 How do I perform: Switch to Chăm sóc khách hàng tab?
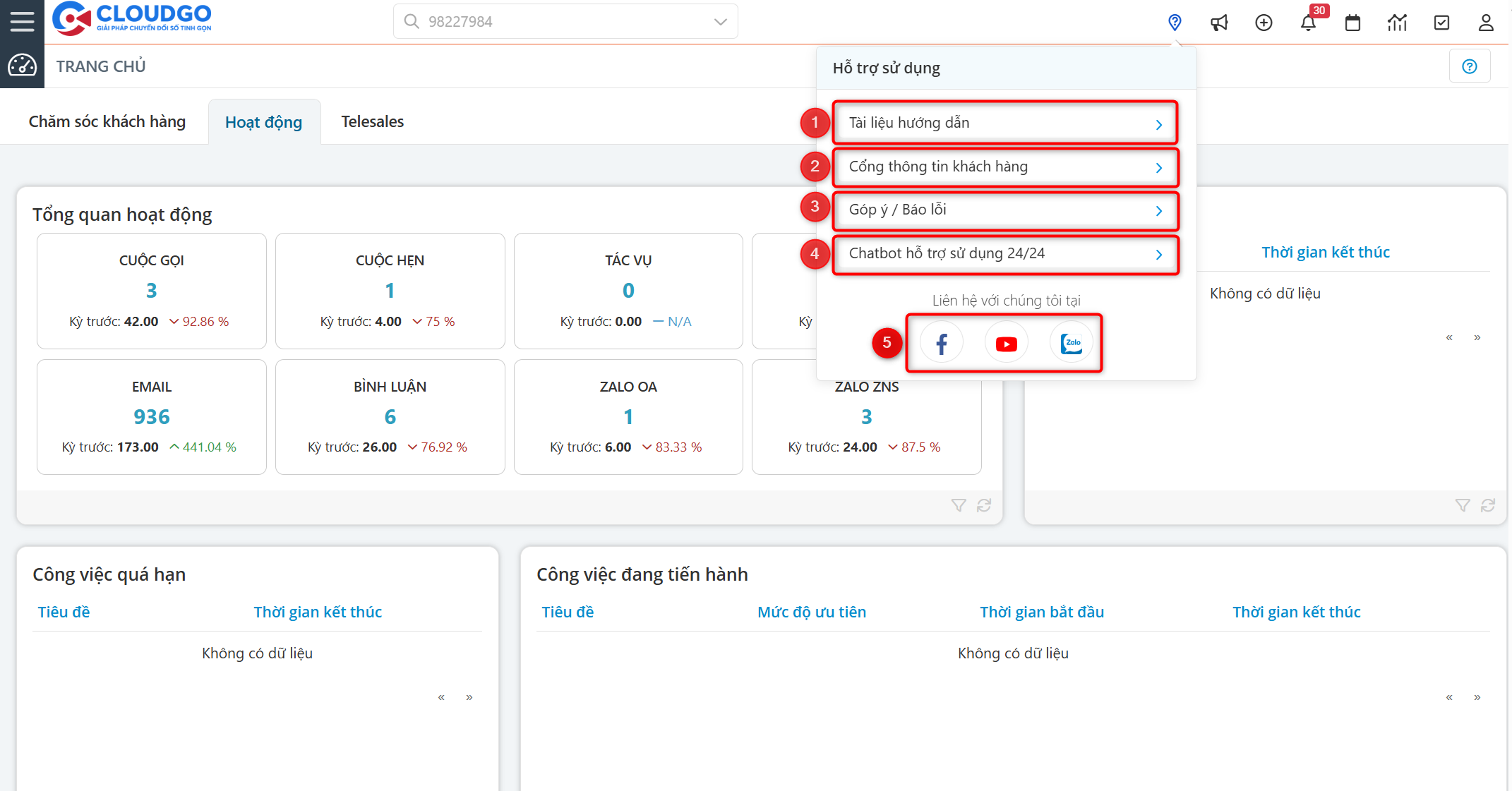point(107,122)
